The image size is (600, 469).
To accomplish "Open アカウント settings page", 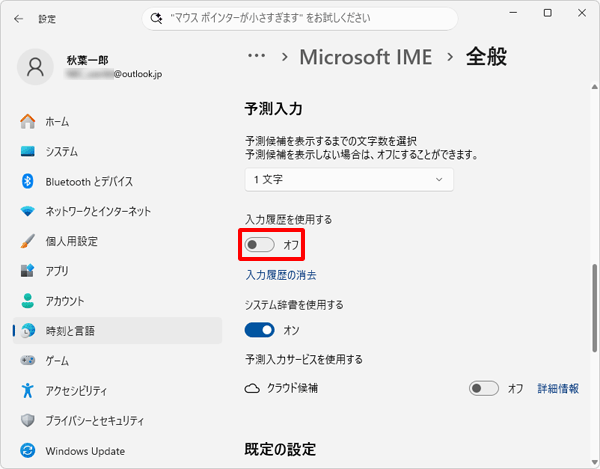I will pyautogui.click(x=117, y=301).
